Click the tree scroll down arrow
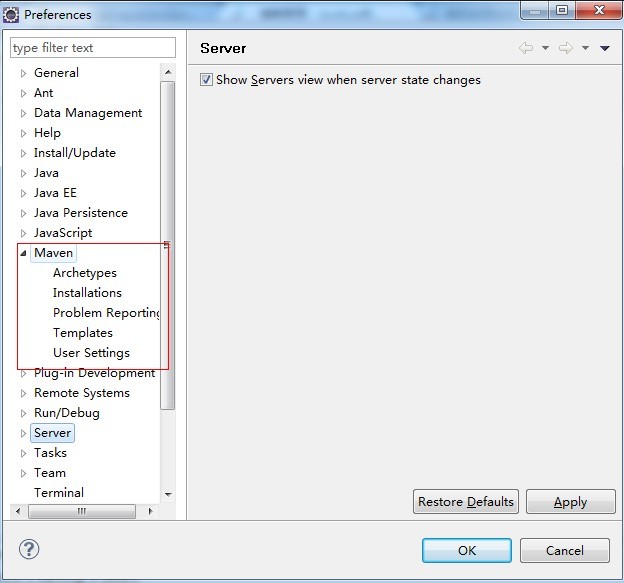The height and width of the screenshot is (583, 624). (x=168, y=494)
